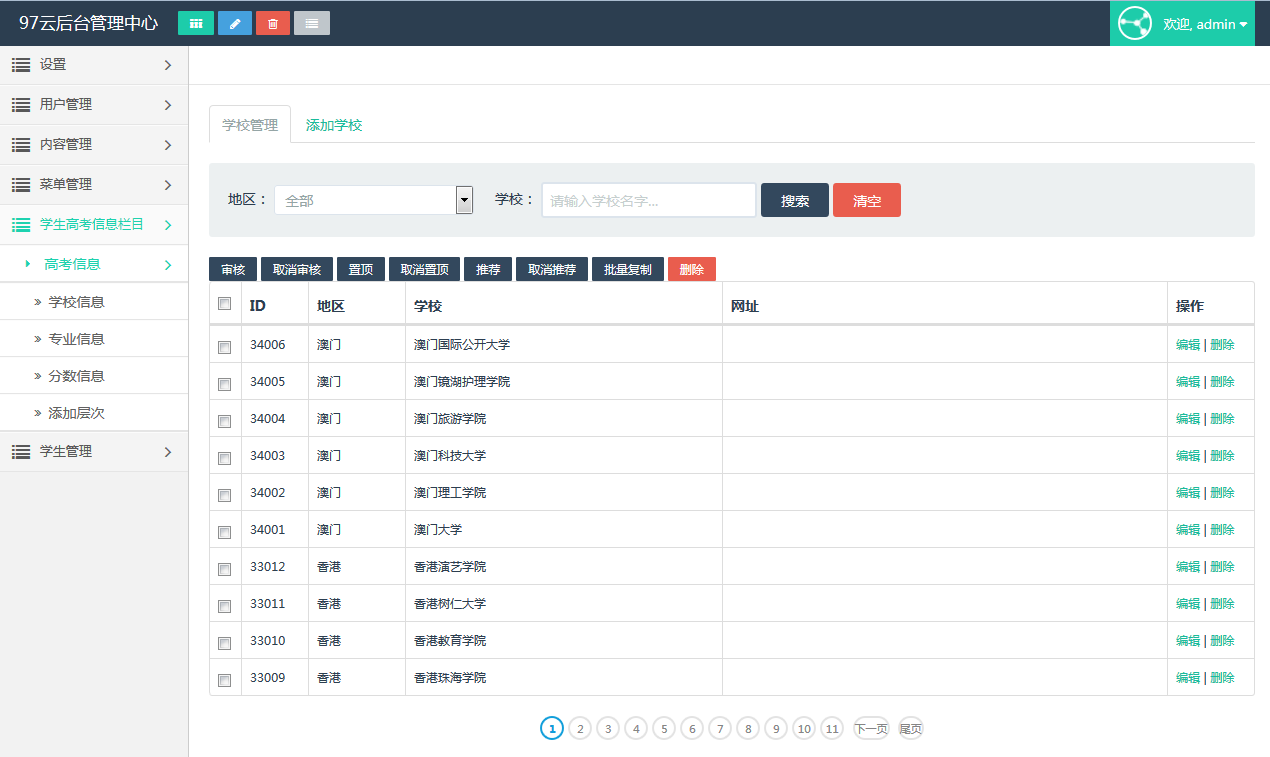Expand the 用户管理 sidebar menu
This screenshot has width=1270, height=757.
tap(94, 105)
